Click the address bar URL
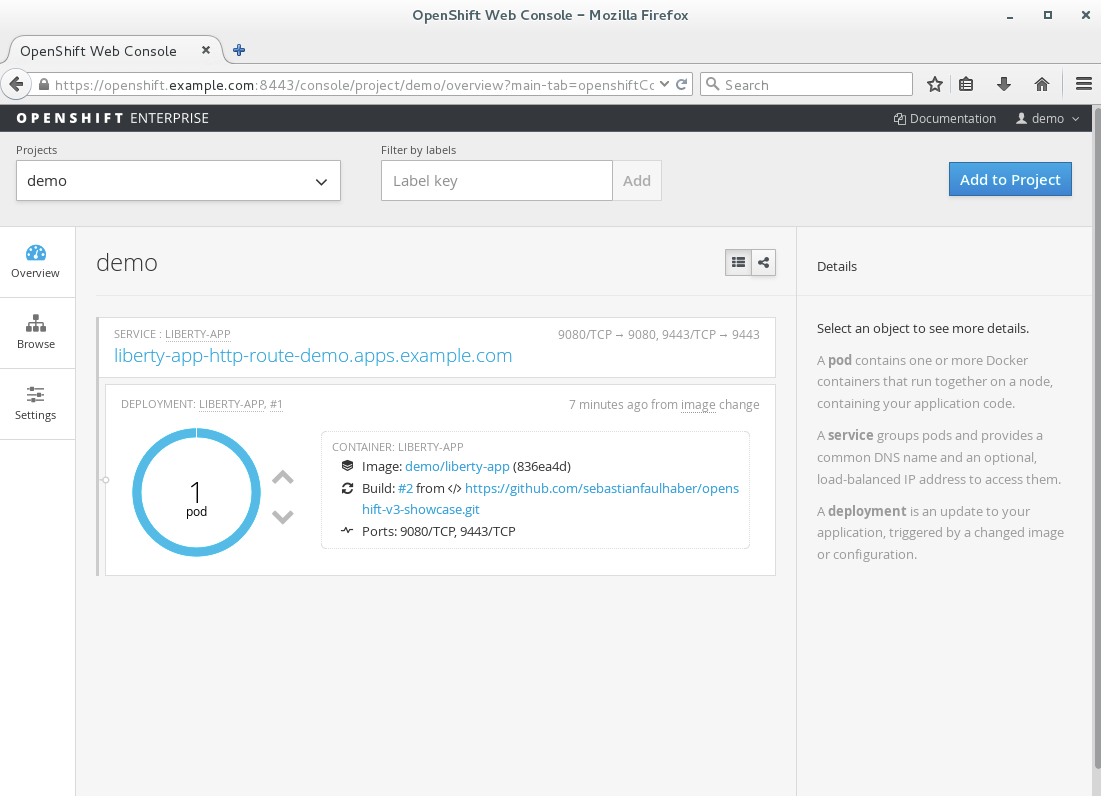The height and width of the screenshot is (796, 1101). tap(355, 85)
